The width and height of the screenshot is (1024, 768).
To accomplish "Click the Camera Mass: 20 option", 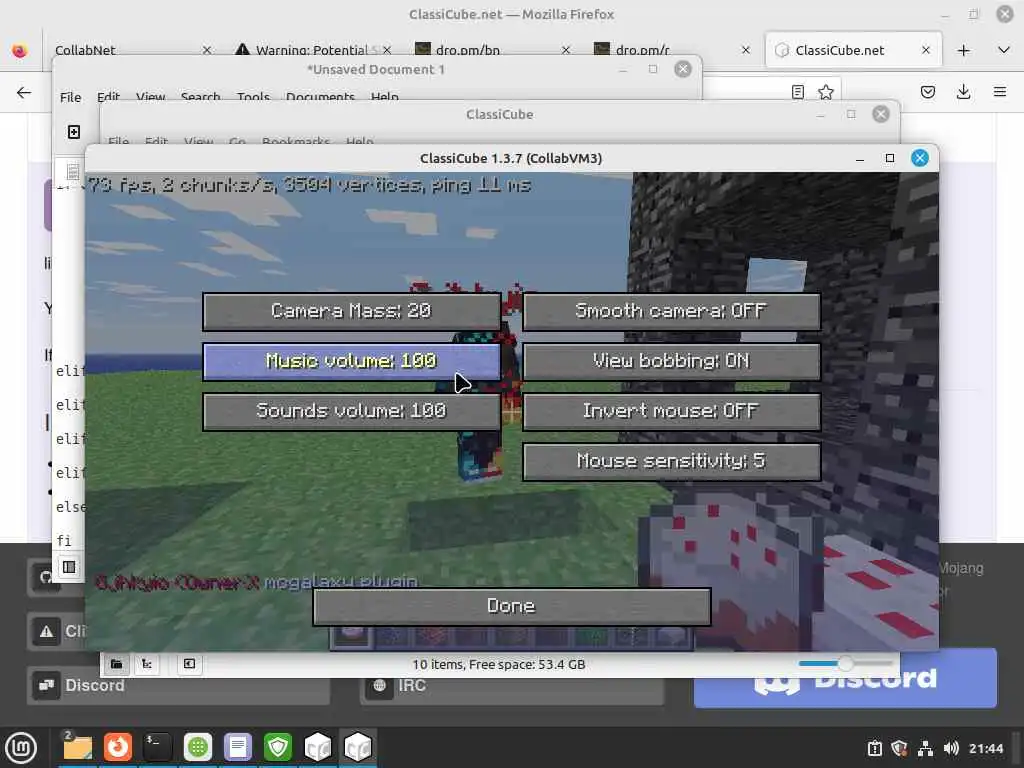I will 351,312.
